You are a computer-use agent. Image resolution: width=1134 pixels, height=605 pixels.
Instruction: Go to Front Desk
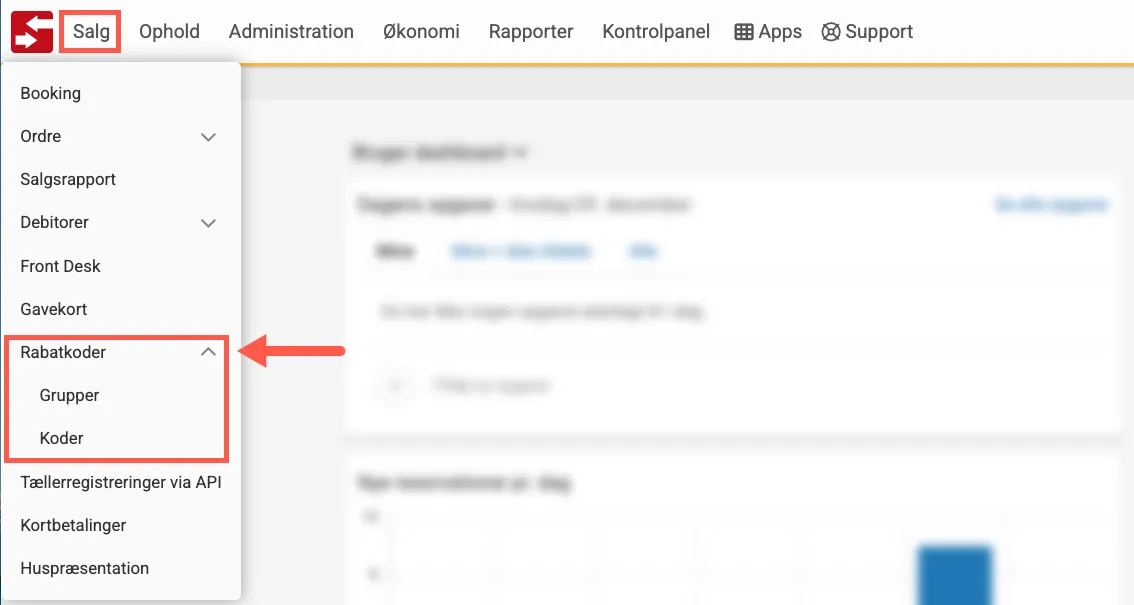[x=60, y=266]
